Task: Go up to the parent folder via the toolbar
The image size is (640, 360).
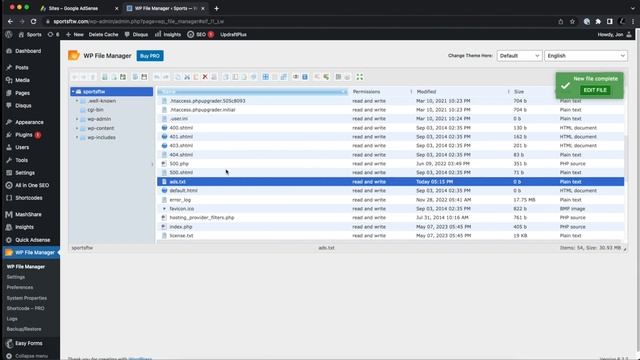Action: (93, 77)
